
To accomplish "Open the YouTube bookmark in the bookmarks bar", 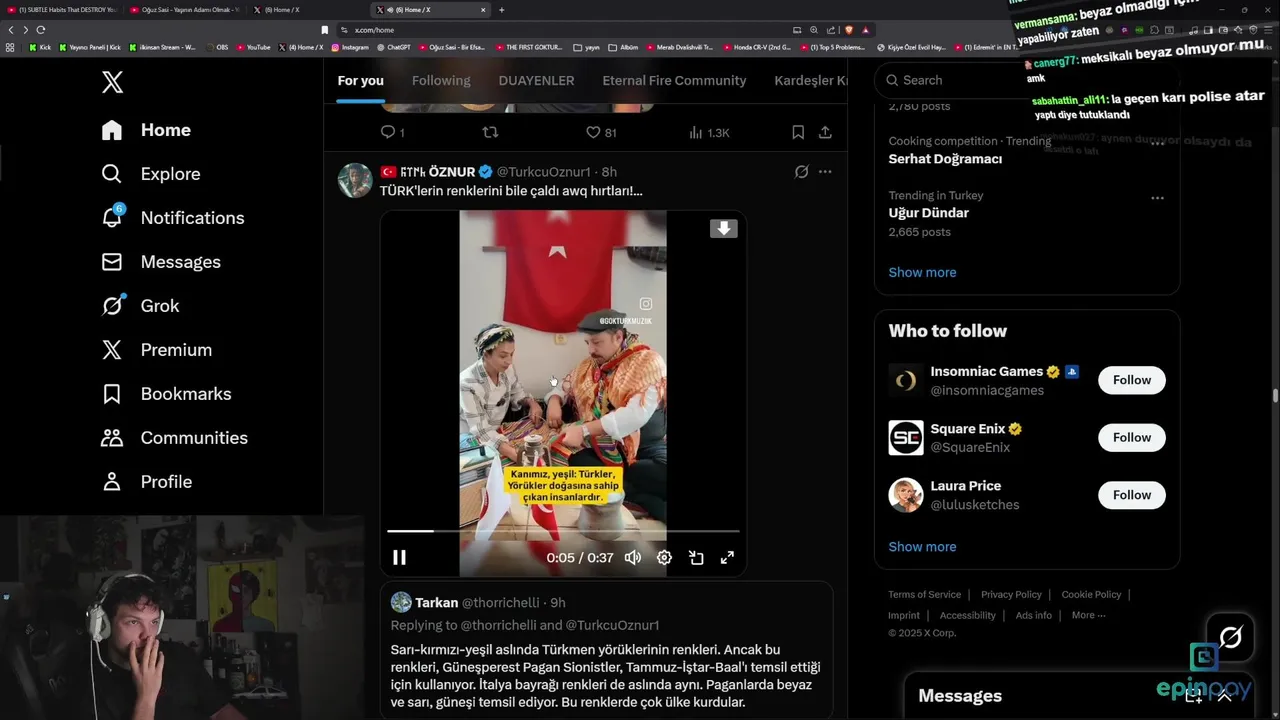I will [253, 47].
